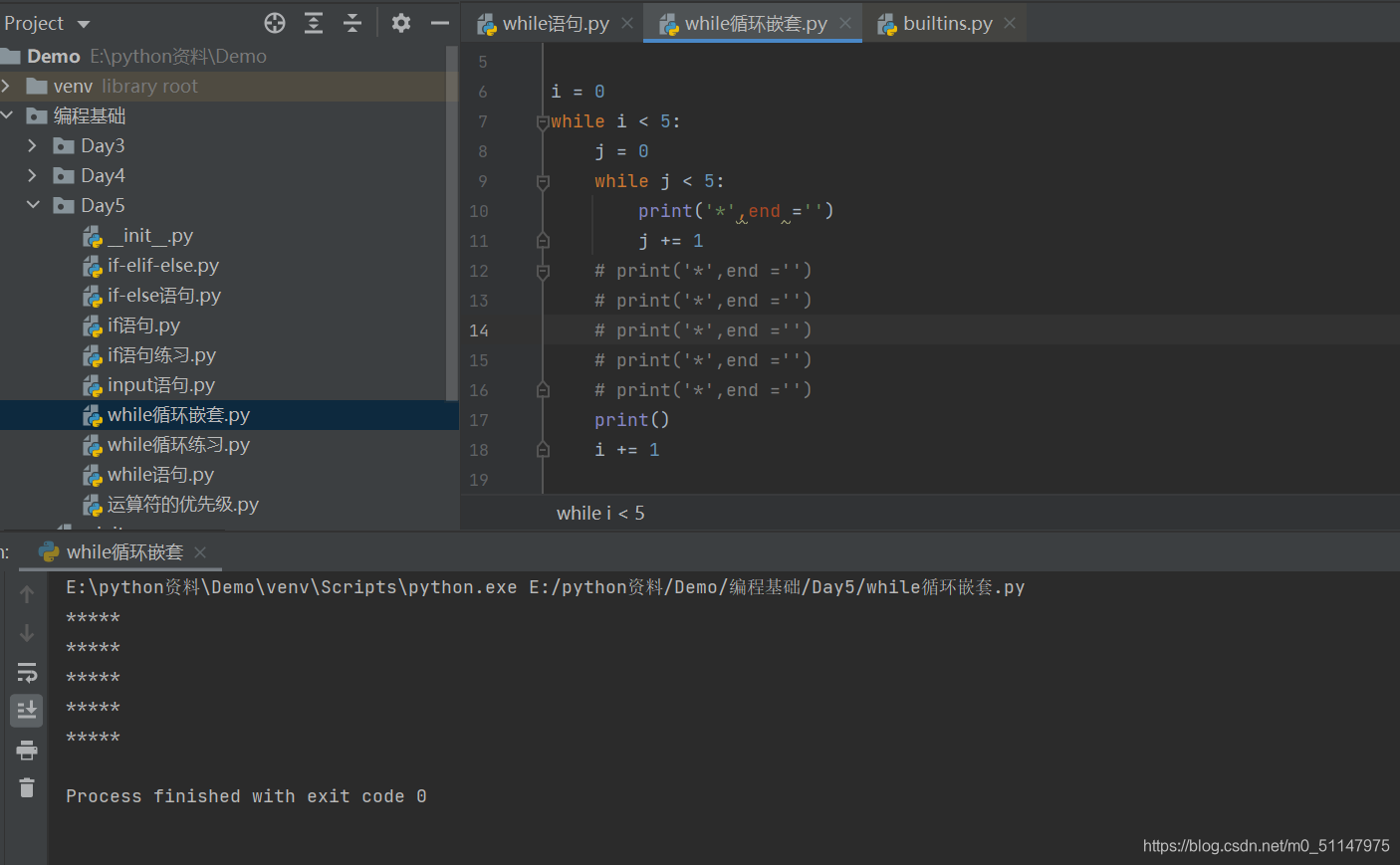Click the locate current file target icon
Screen dimensions: 1400x865
(x=275, y=23)
